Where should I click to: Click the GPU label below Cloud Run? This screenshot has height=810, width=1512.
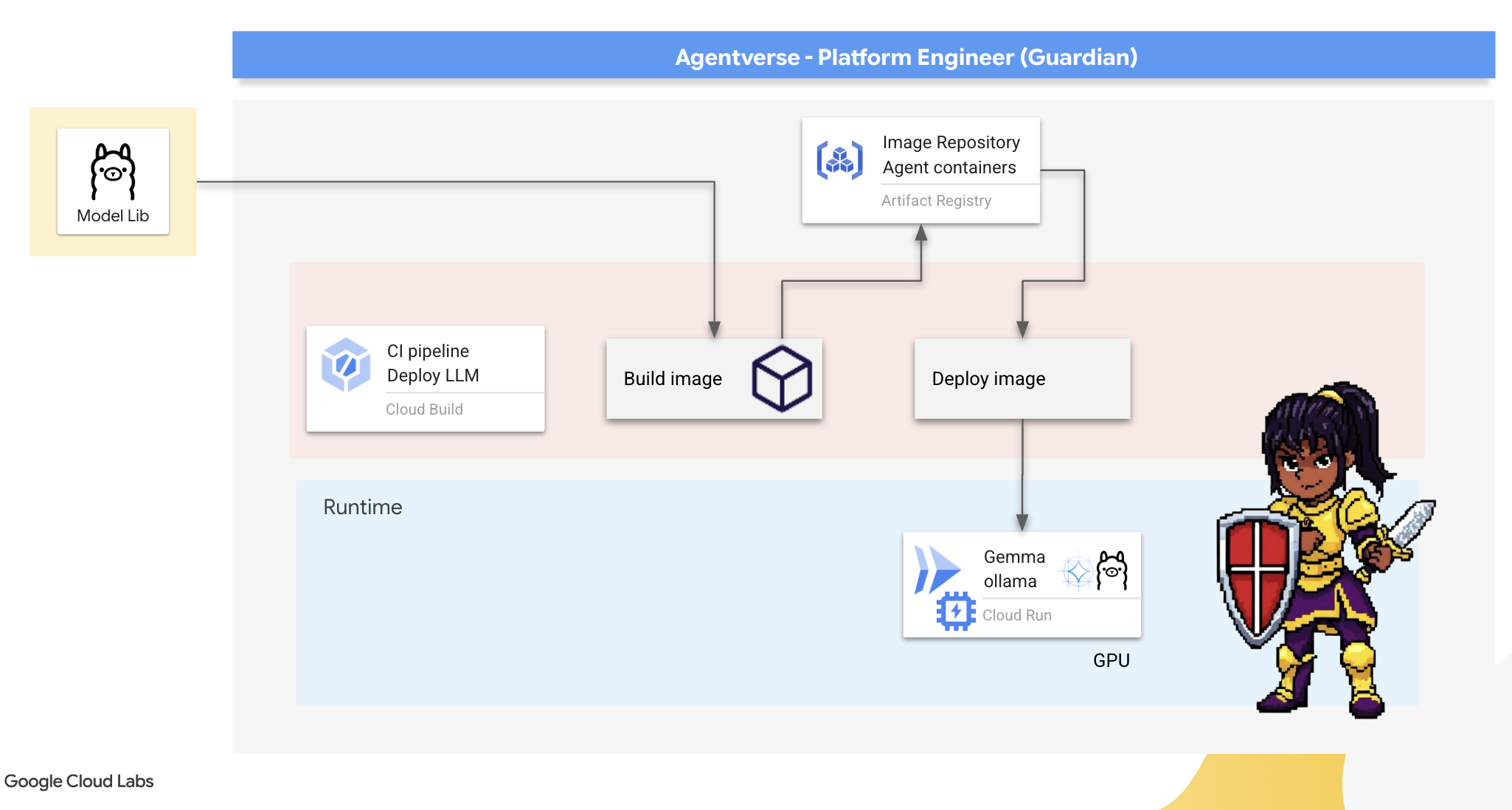pos(1111,660)
